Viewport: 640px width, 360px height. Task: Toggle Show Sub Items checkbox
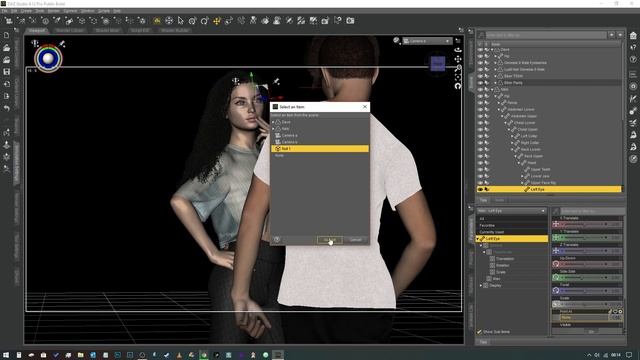click(480, 332)
